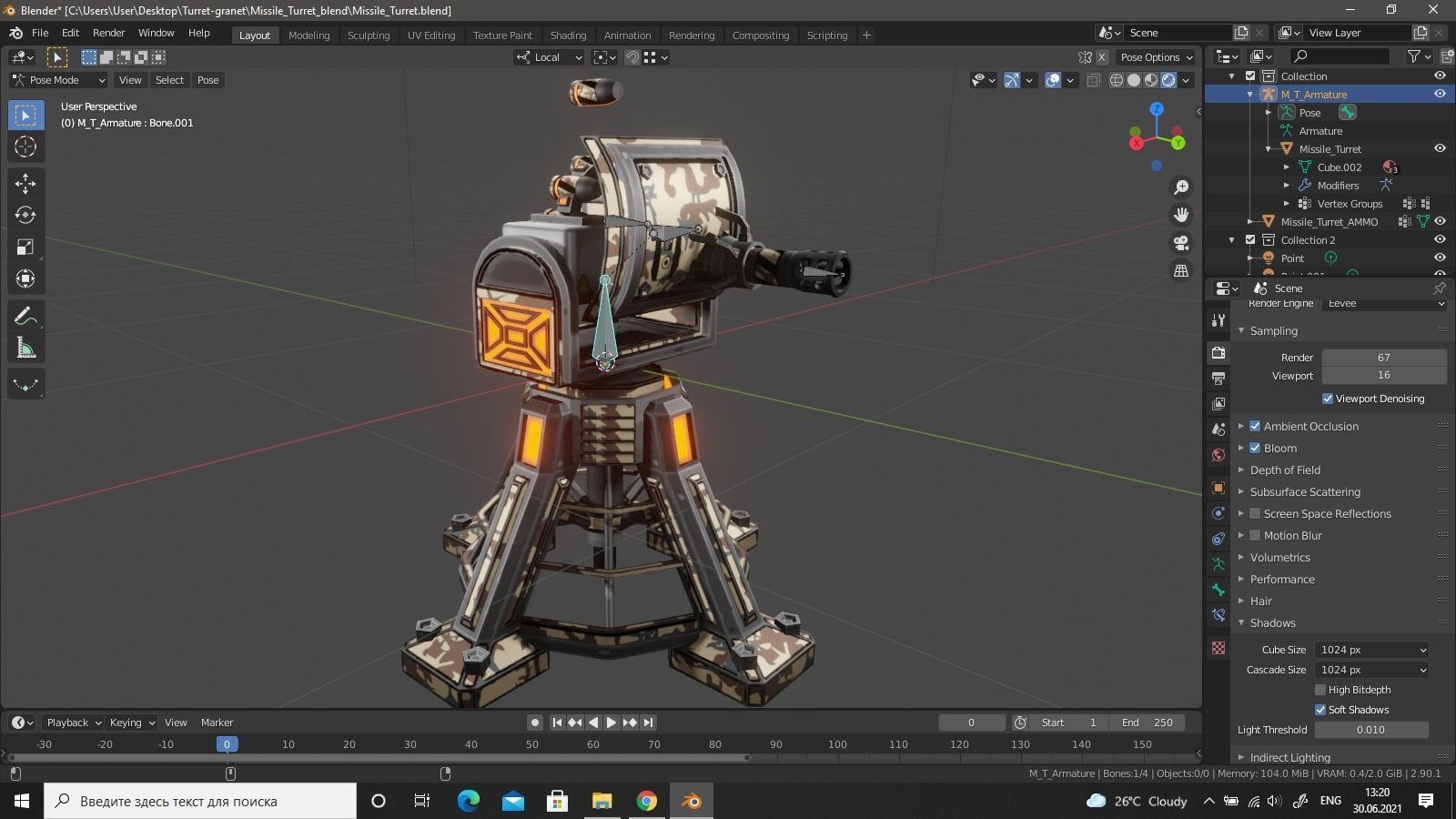This screenshot has height=819, width=1456.
Task: Hide M_T_Armature in the outliner
Action: (x=1440, y=94)
